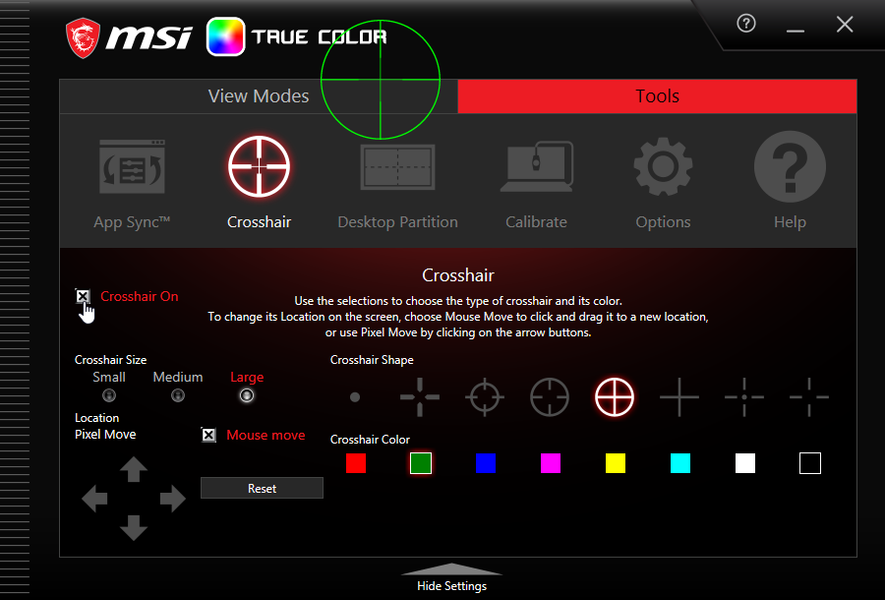The image size is (885, 600).
Task: Click the Crosshair Size label
Action: click(111, 360)
